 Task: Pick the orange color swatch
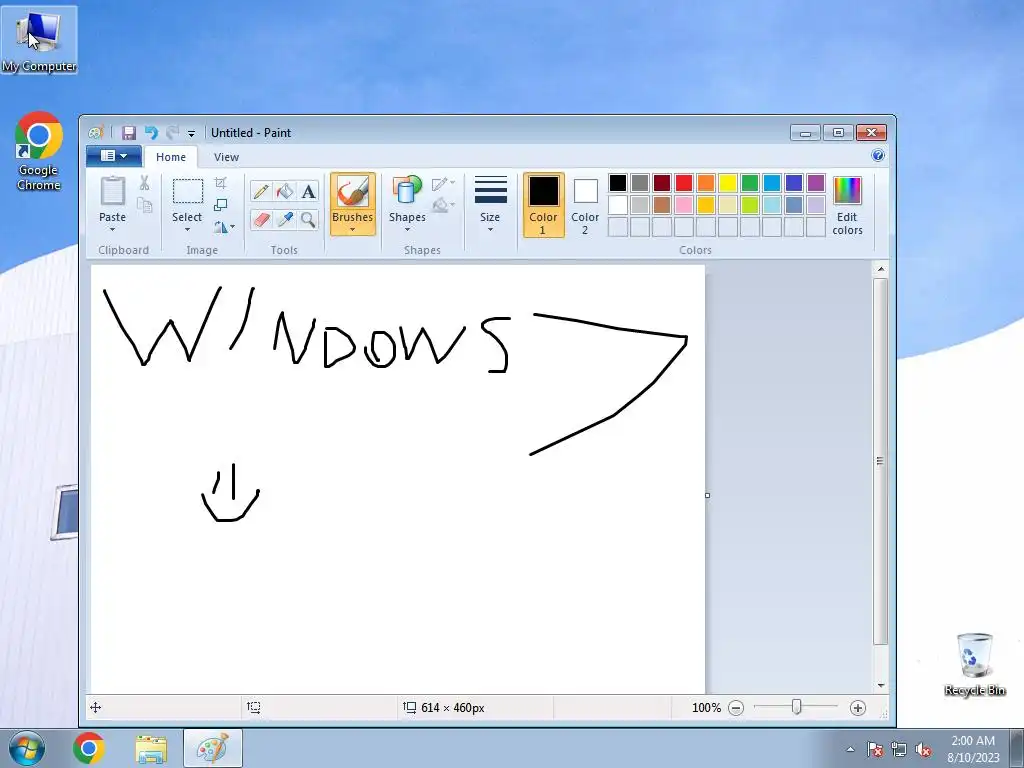click(706, 183)
